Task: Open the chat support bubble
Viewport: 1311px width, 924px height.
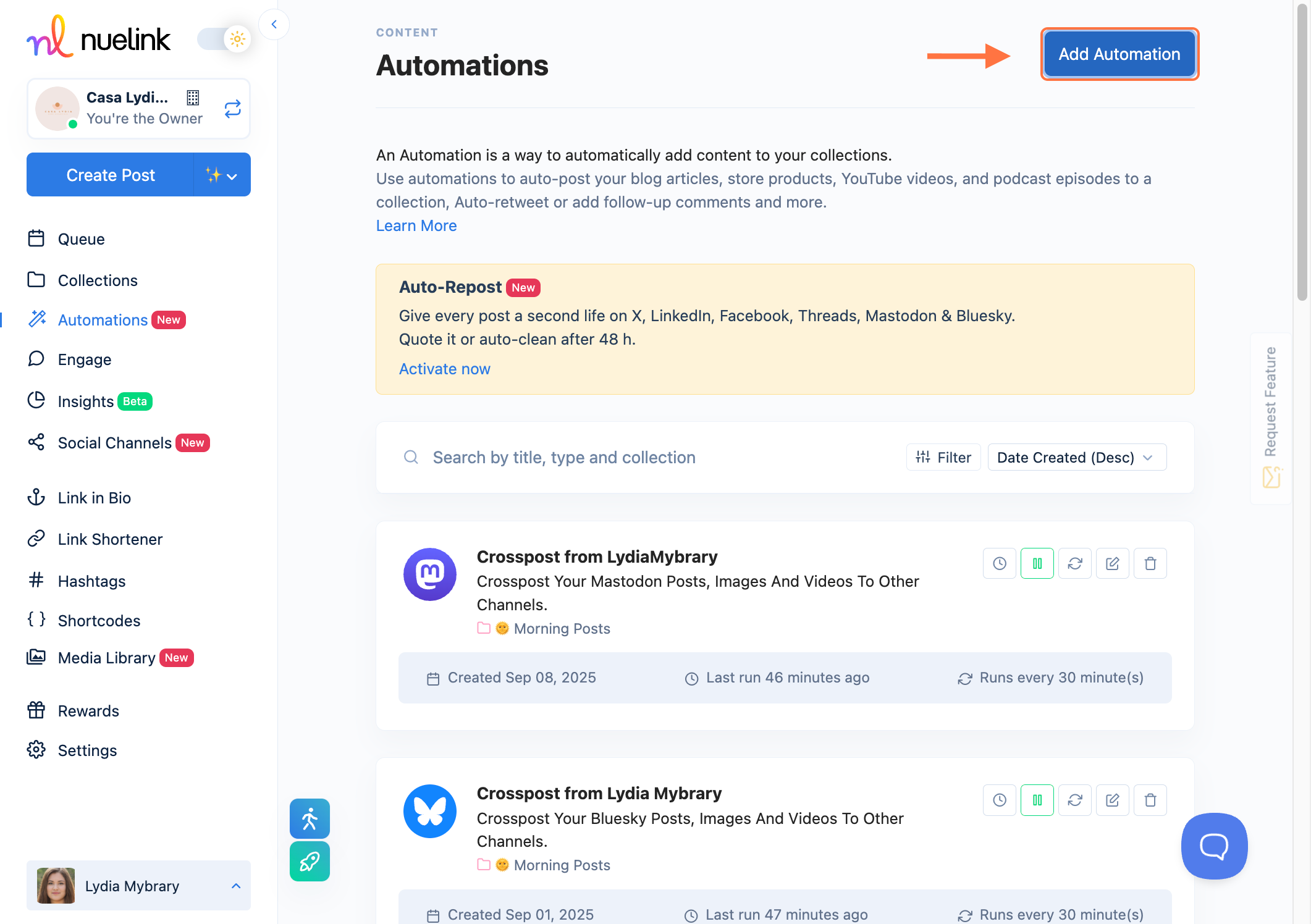Action: (1213, 846)
